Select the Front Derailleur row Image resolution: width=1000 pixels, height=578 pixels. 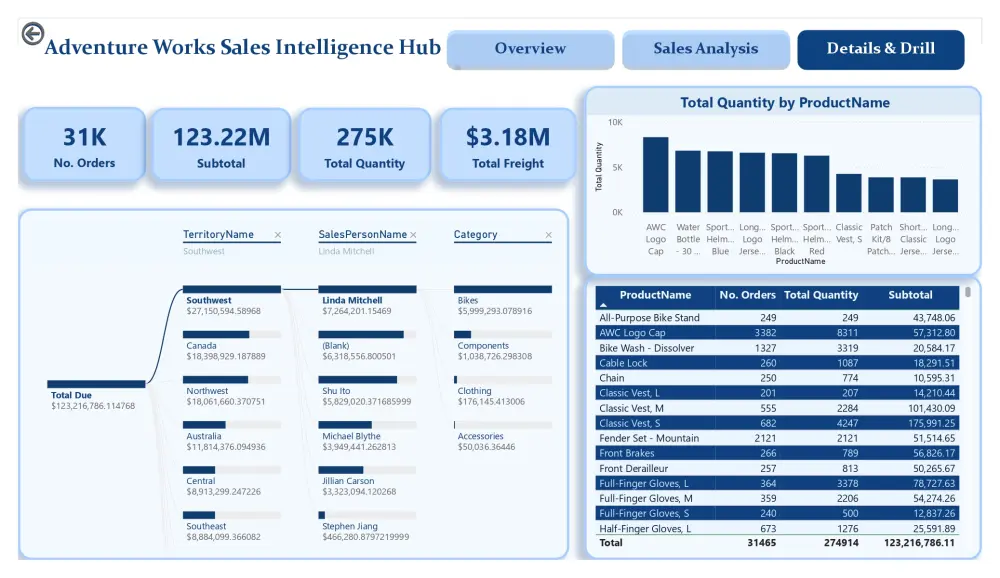click(777, 468)
